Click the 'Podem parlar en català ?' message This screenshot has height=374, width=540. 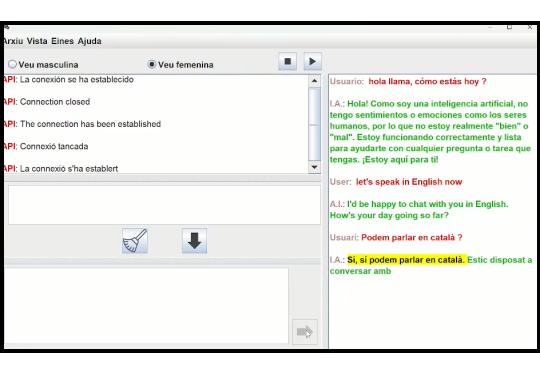[412, 238]
